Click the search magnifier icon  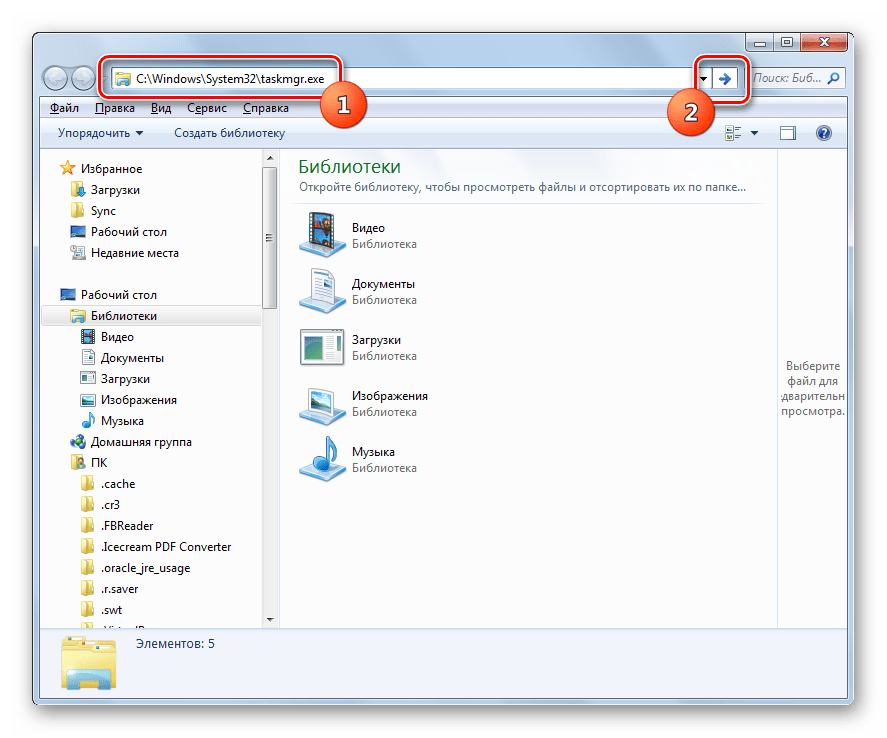coord(832,78)
